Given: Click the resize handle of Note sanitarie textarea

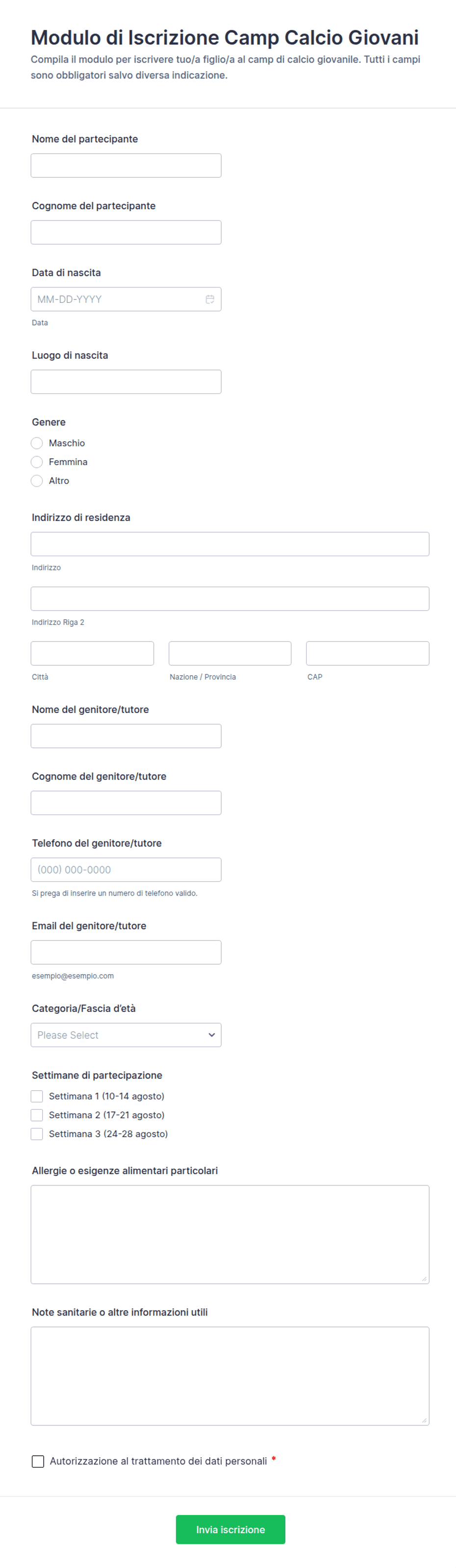Looking at the screenshot, I should point(424,1420).
